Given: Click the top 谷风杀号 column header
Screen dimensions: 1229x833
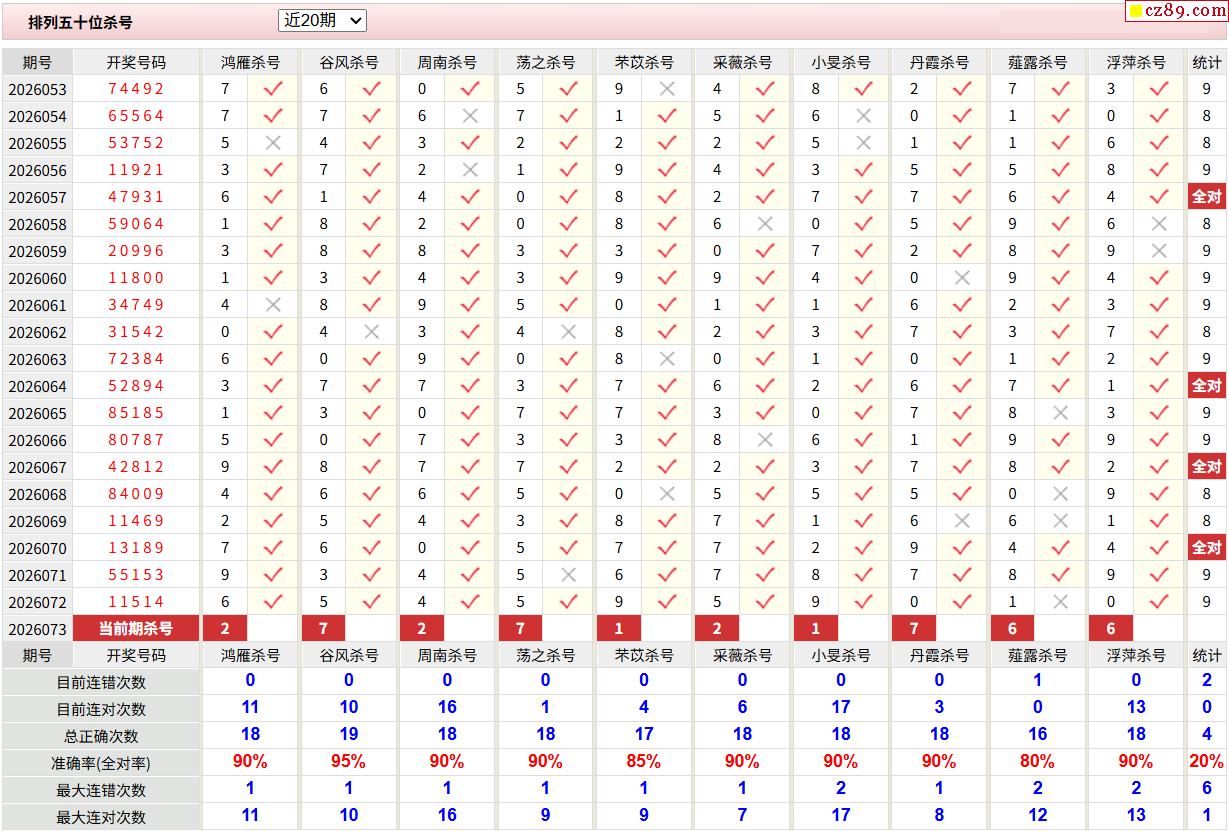Looking at the screenshot, I should (348, 62).
